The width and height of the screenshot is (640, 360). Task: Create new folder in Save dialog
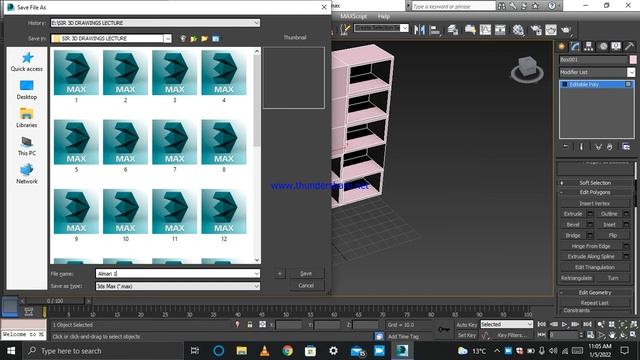204,39
